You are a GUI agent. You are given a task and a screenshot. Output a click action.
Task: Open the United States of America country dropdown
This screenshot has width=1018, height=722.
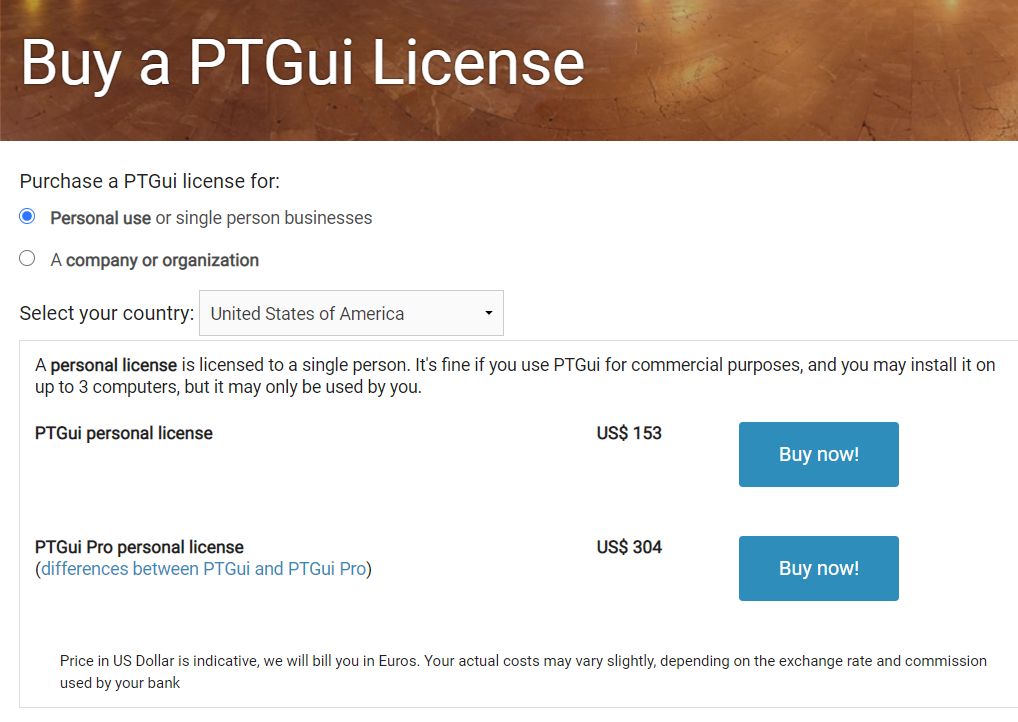pos(351,313)
